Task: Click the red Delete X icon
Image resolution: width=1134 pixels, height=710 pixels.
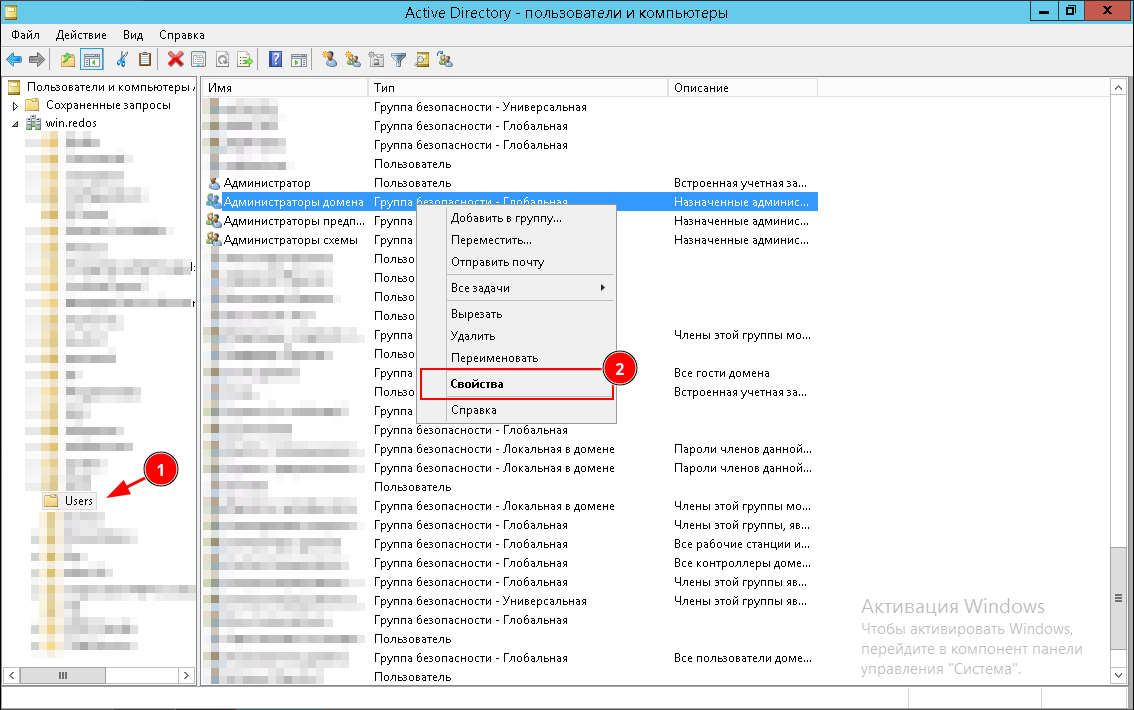Action: click(x=175, y=59)
